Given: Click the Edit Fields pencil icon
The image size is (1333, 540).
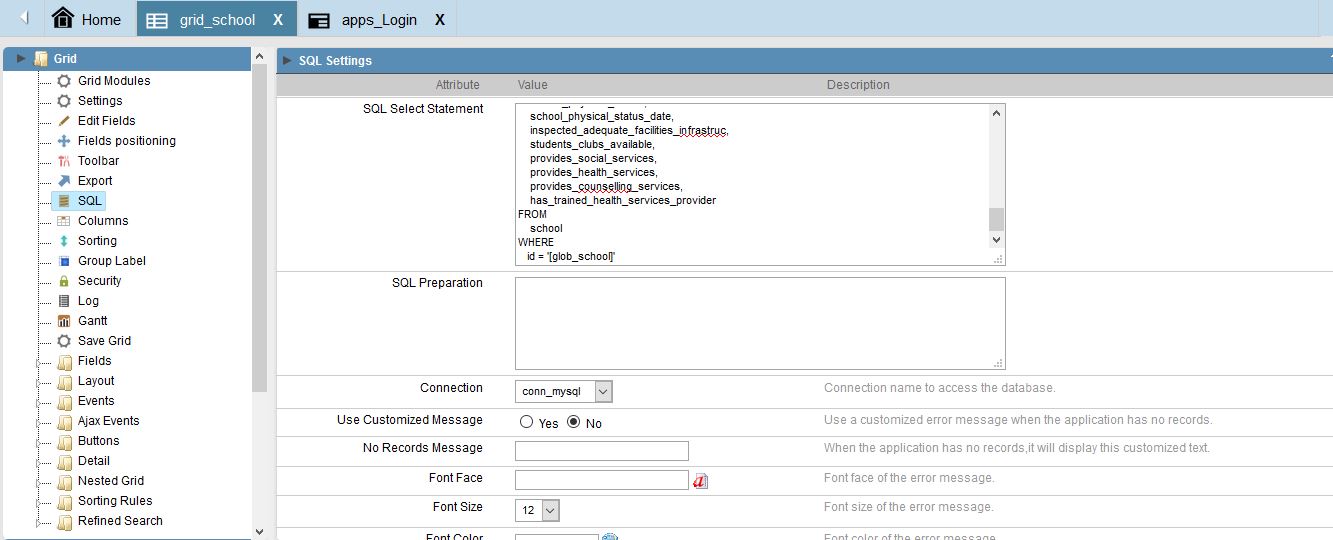Looking at the screenshot, I should click(x=64, y=121).
